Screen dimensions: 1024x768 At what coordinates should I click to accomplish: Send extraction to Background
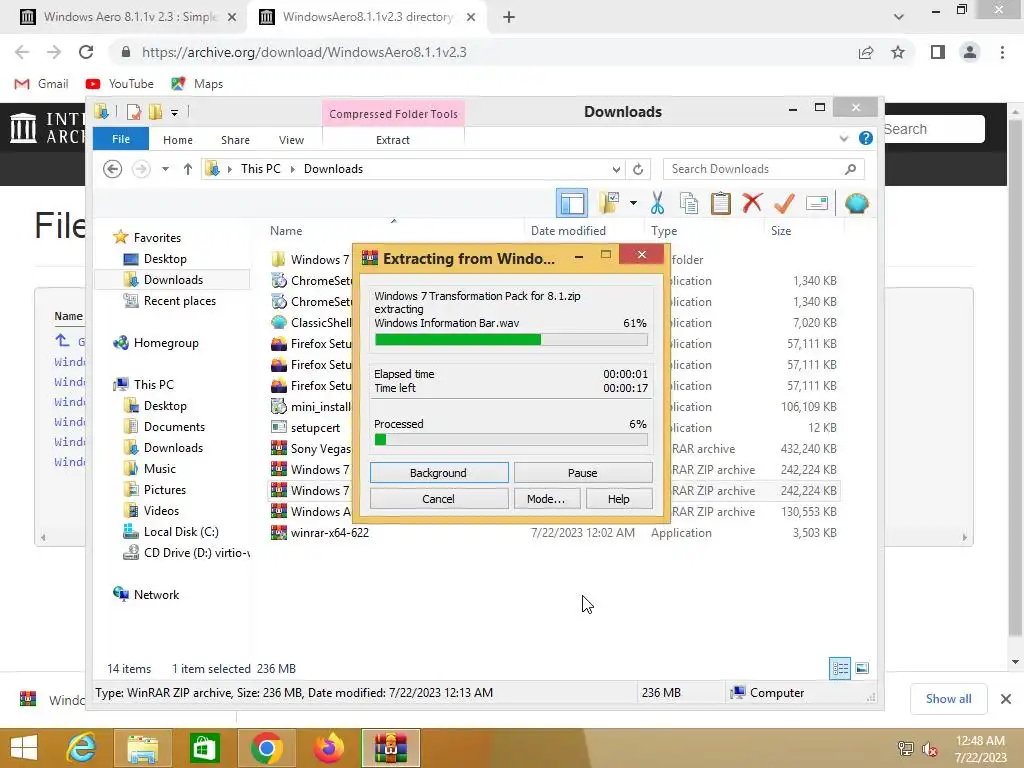(x=438, y=473)
